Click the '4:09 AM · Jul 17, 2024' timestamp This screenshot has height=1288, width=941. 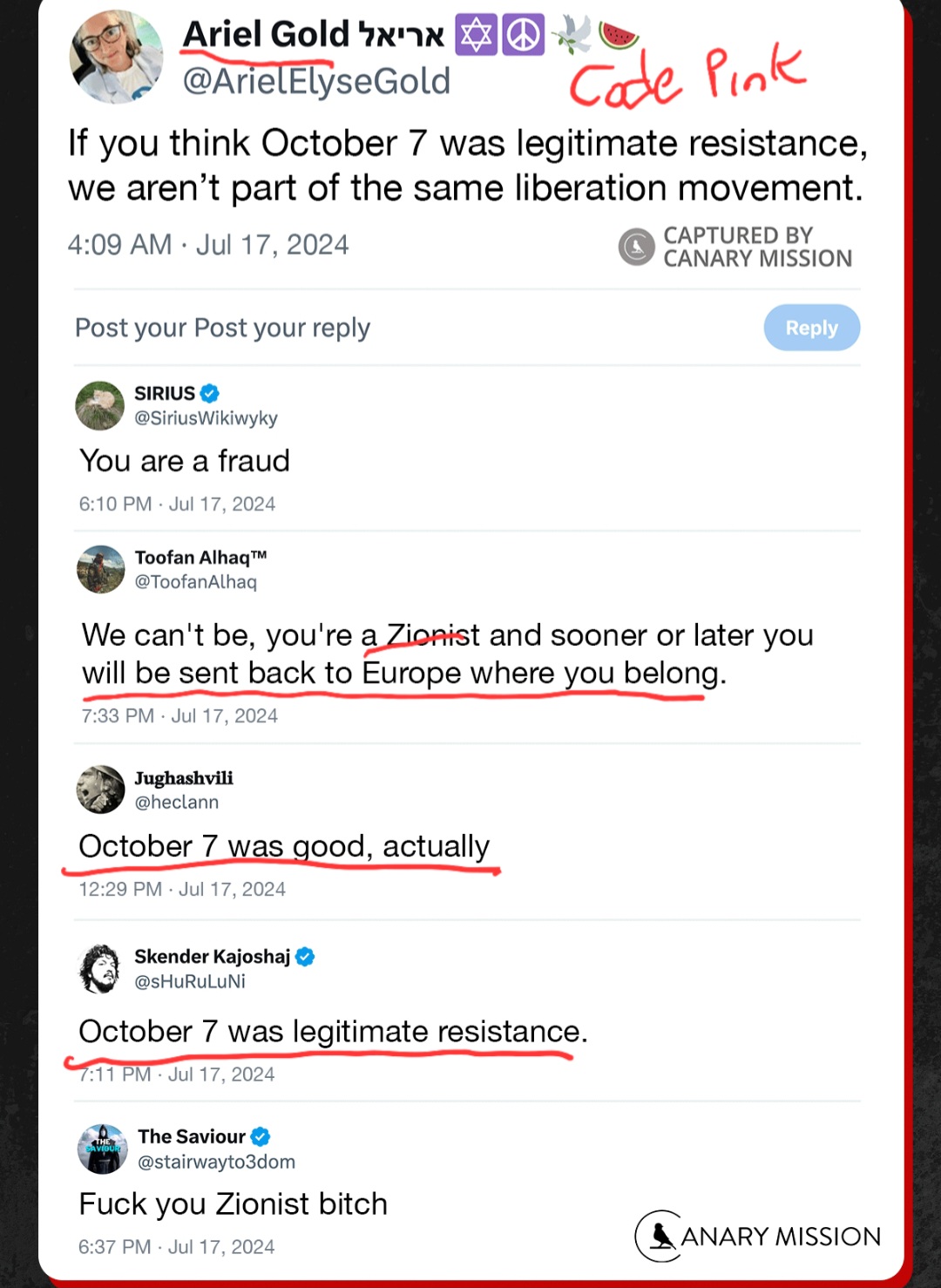tap(208, 245)
